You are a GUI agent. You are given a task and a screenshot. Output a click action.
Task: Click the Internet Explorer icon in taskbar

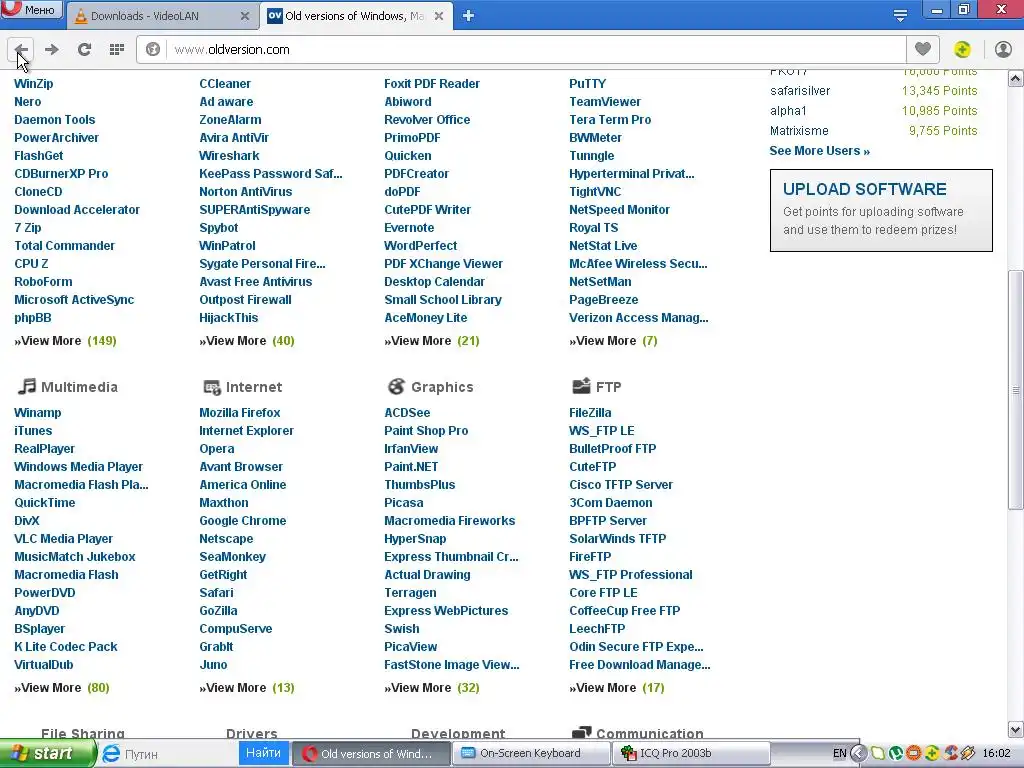[x=111, y=754]
